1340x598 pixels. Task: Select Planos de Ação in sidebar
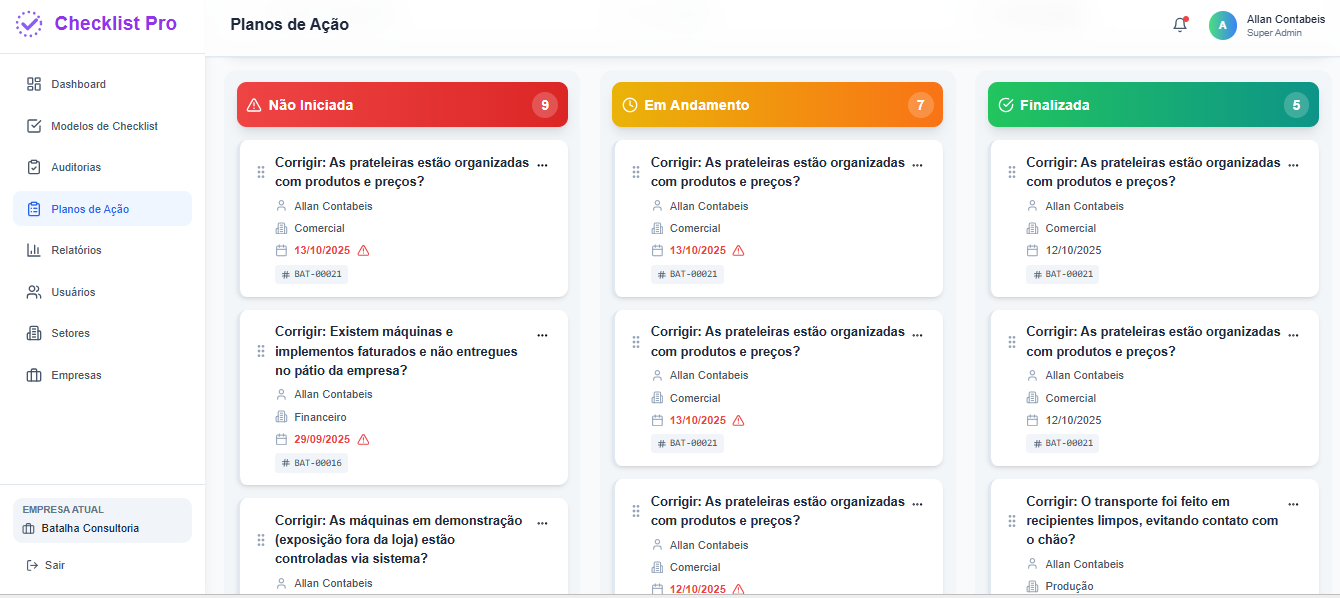102,209
